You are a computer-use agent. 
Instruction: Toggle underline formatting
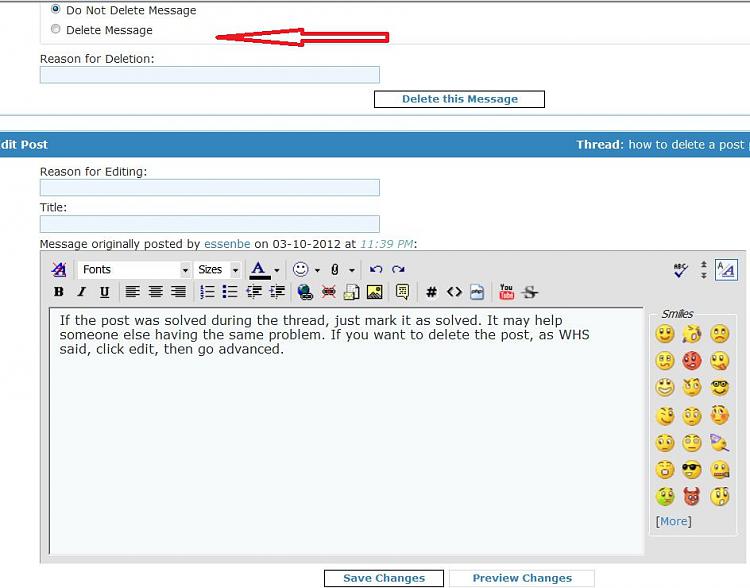[x=104, y=292]
